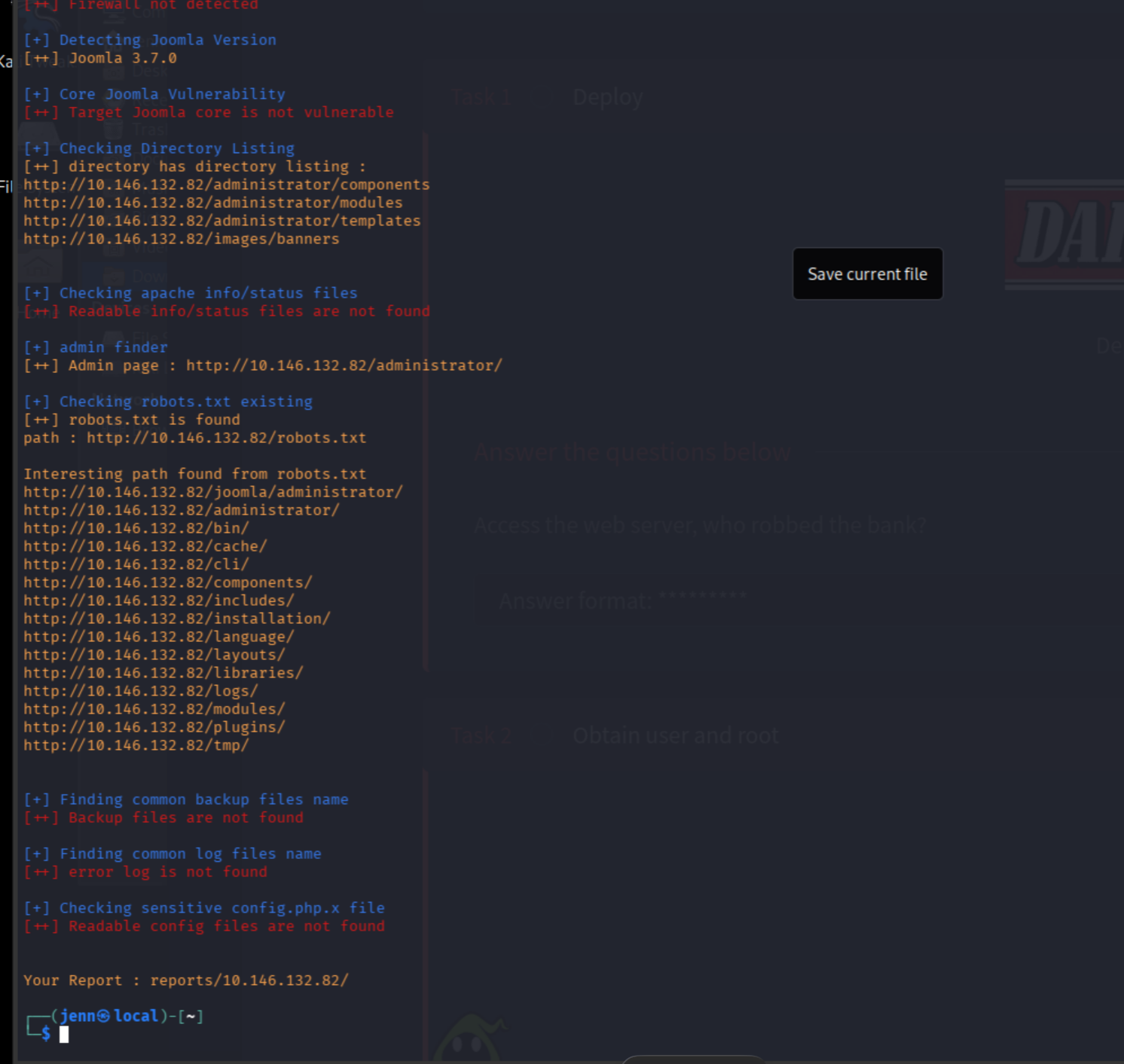Open the administrator/modules URL

(213, 203)
